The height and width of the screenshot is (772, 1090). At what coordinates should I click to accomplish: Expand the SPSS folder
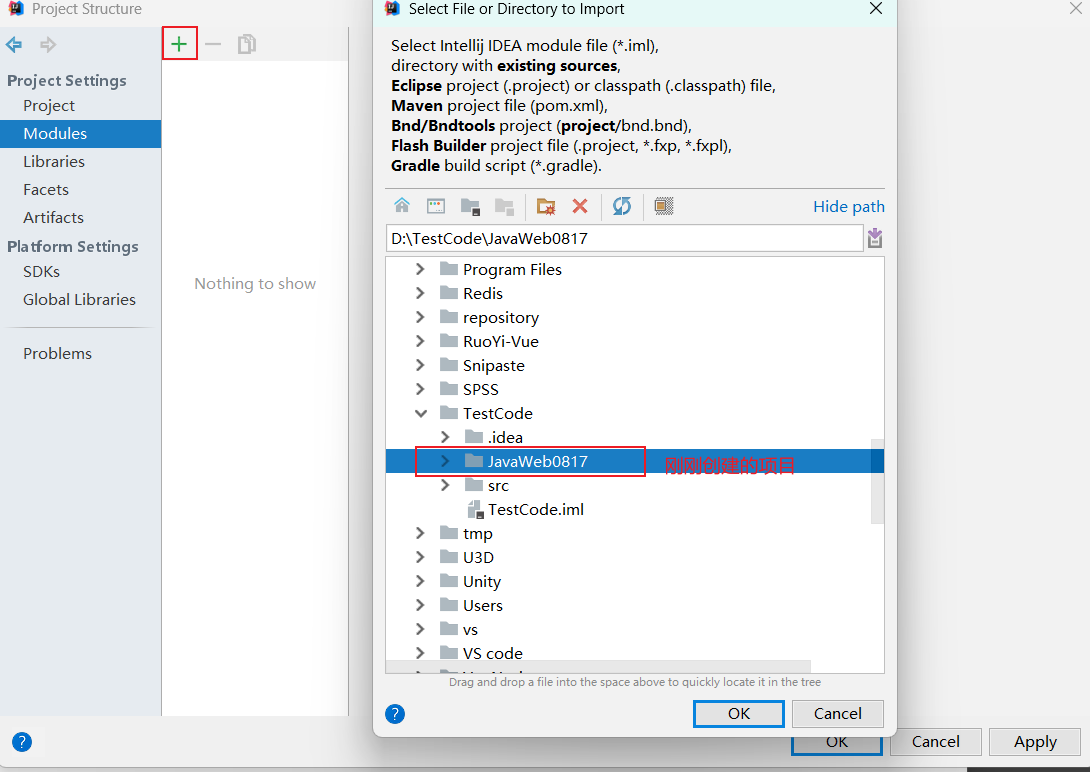[420, 389]
